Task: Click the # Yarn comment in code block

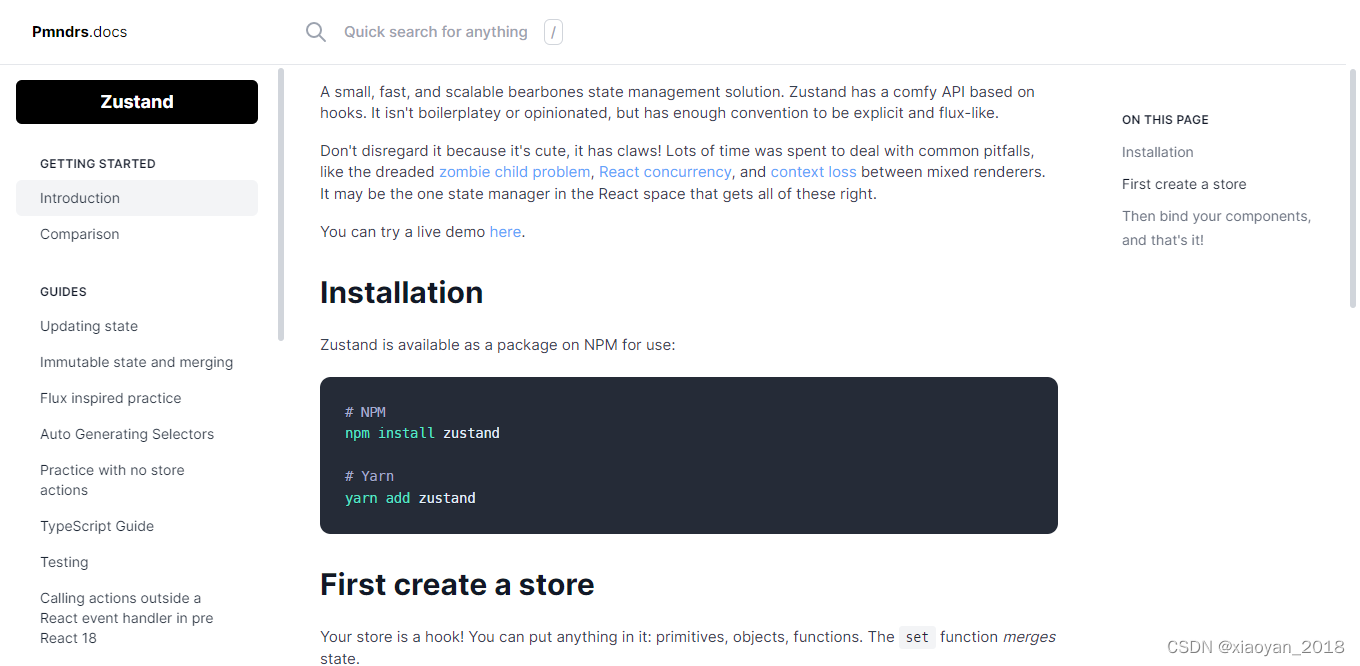Action: tap(369, 476)
